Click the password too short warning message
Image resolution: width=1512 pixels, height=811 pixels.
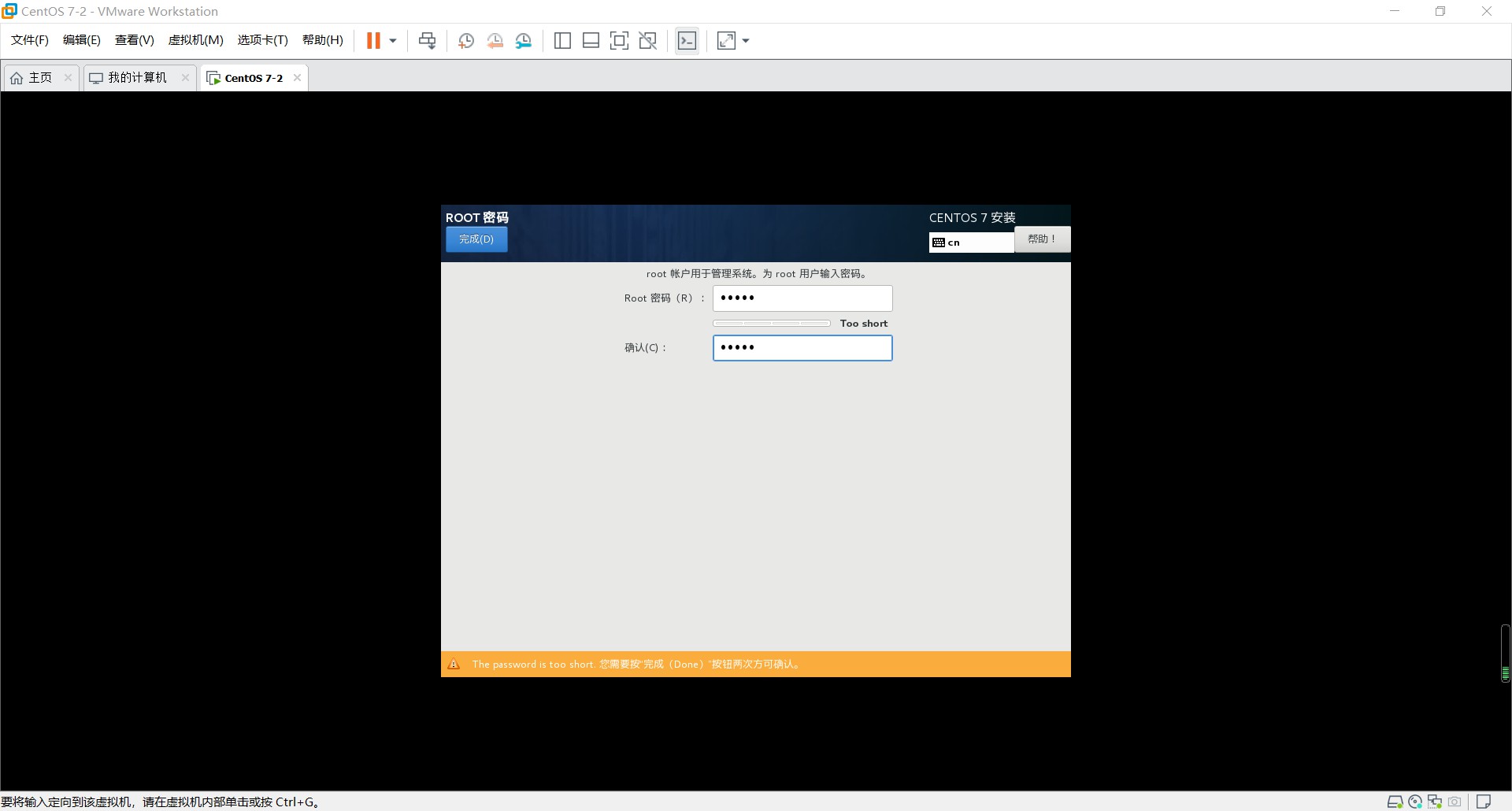coord(636,665)
